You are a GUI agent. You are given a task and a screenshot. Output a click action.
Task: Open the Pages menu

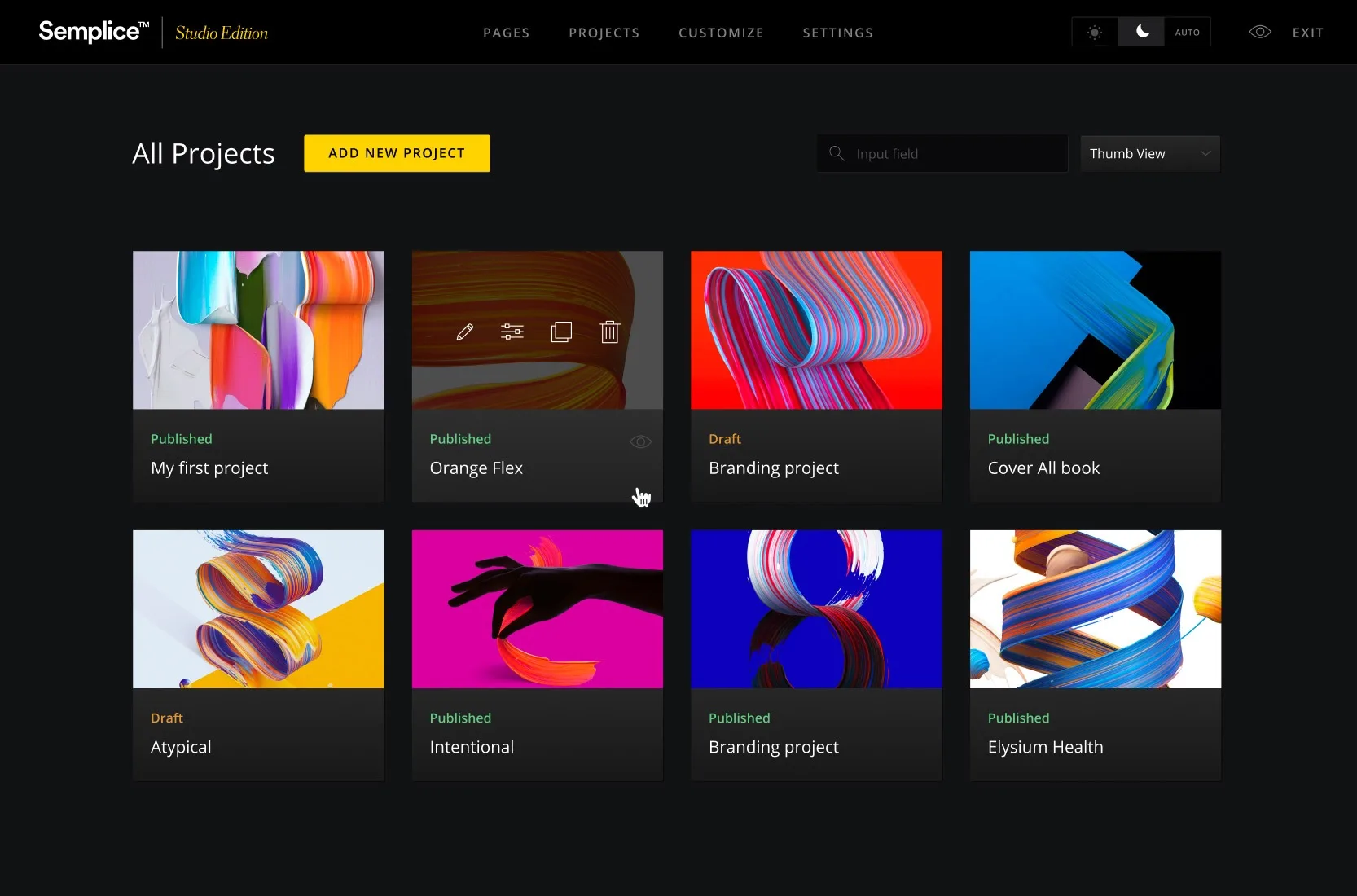pyautogui.click(x=507, y=33)
